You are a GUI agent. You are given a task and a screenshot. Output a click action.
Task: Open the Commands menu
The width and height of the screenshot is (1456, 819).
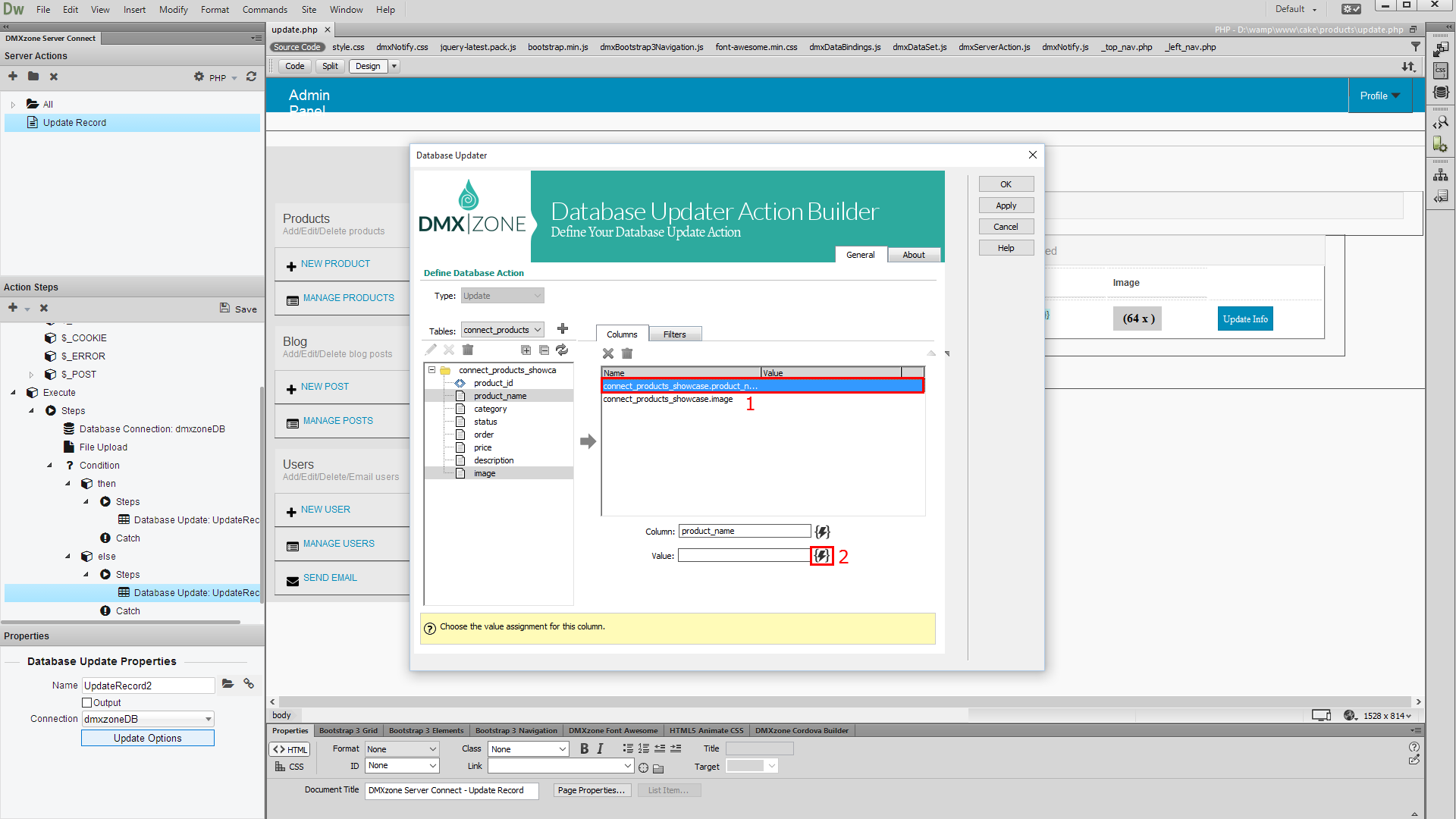tap(265, 10)
